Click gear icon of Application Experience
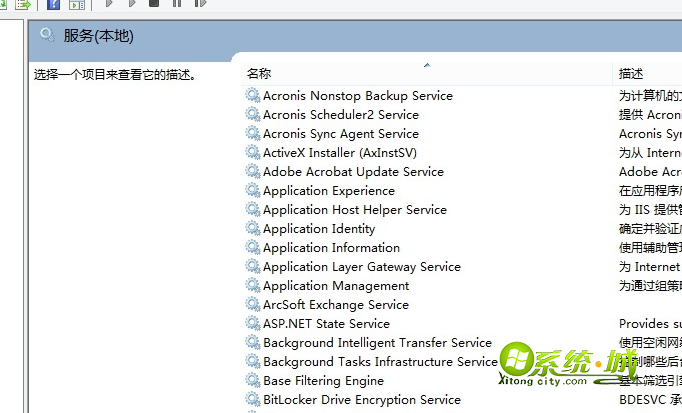This screenshot has height=413, width=682. (x=253, y=190)
